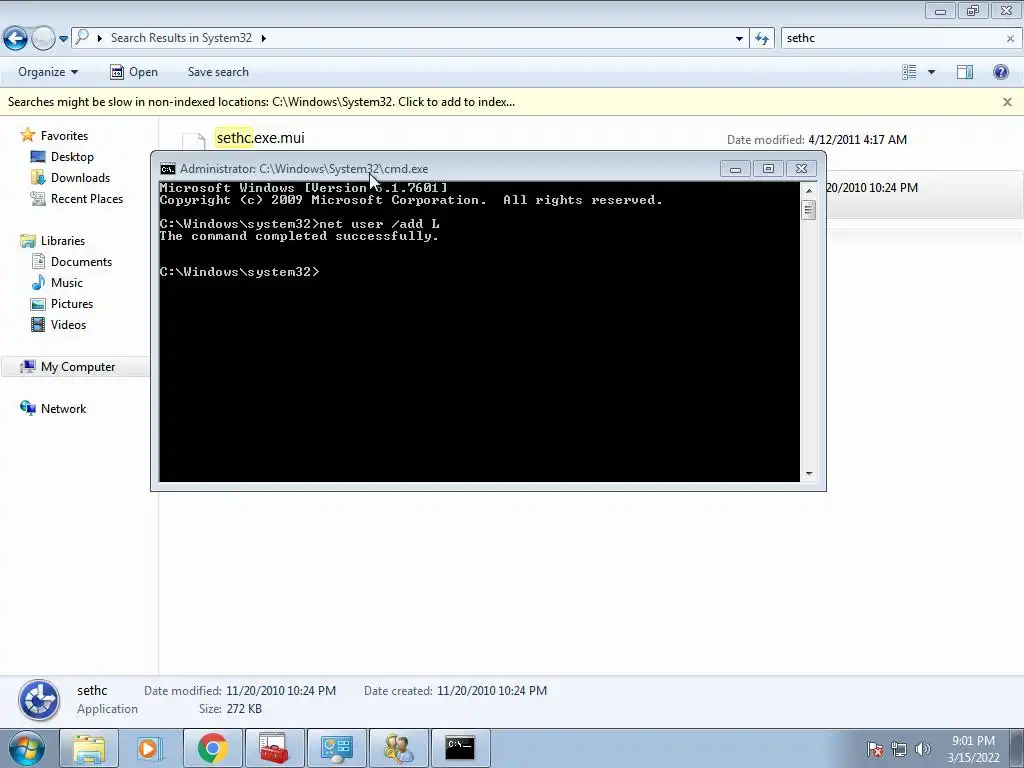Screen dimensions: 1024x768
Task: Click the cmd.exe window system icon
Action: coord(168,169)
